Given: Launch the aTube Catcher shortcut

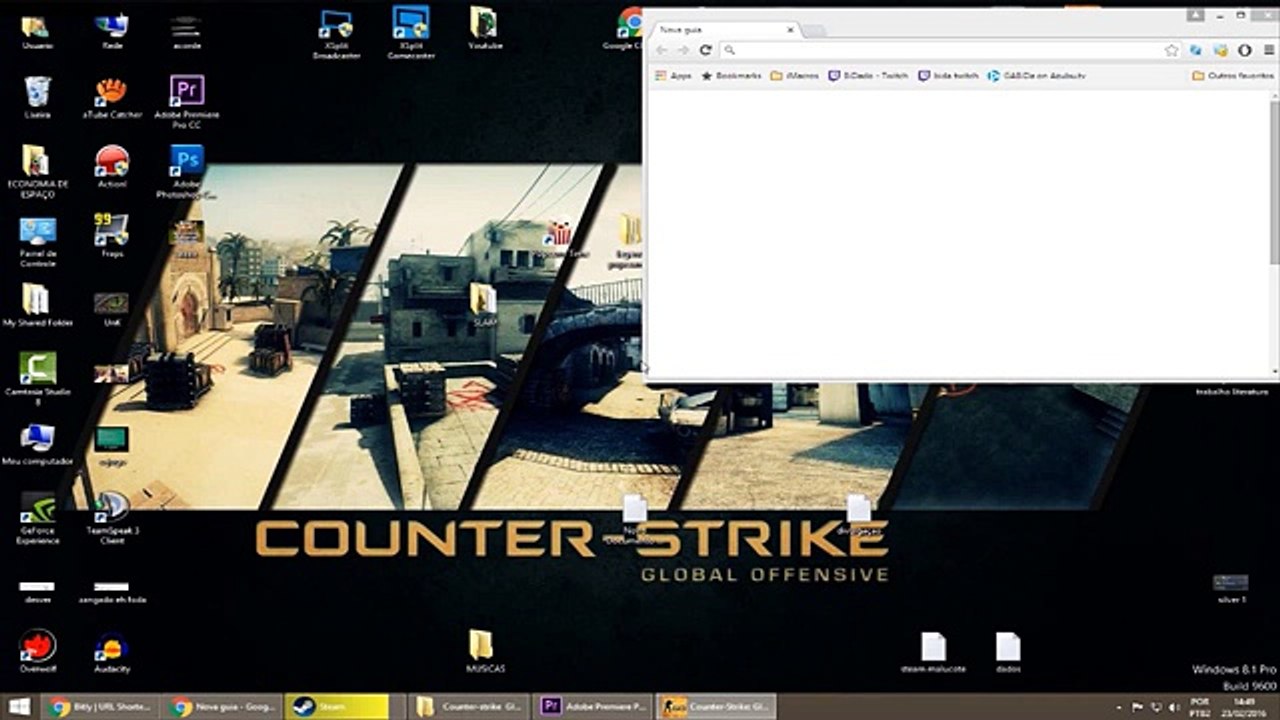Looking at the screenshot, I should coord(112,97).
